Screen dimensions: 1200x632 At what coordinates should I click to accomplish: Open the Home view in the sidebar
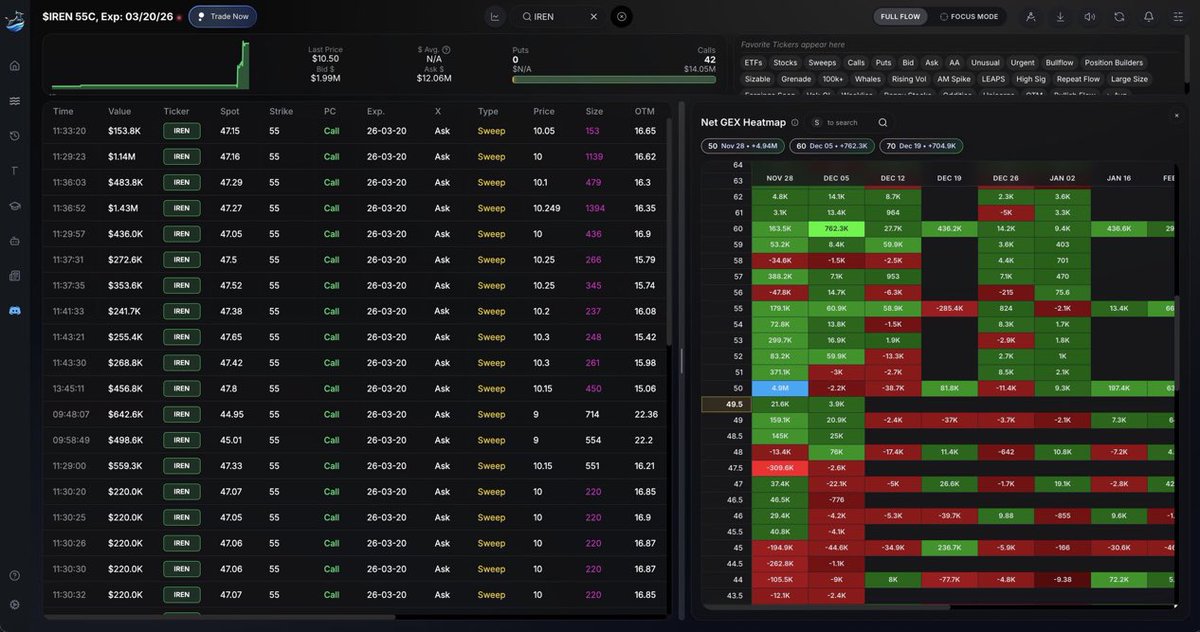click(13, 64)
